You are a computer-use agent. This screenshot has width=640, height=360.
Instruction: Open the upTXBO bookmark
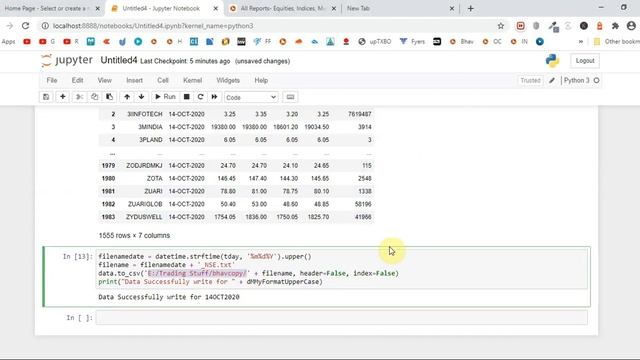pyautogui.click(x=375, y=42)
